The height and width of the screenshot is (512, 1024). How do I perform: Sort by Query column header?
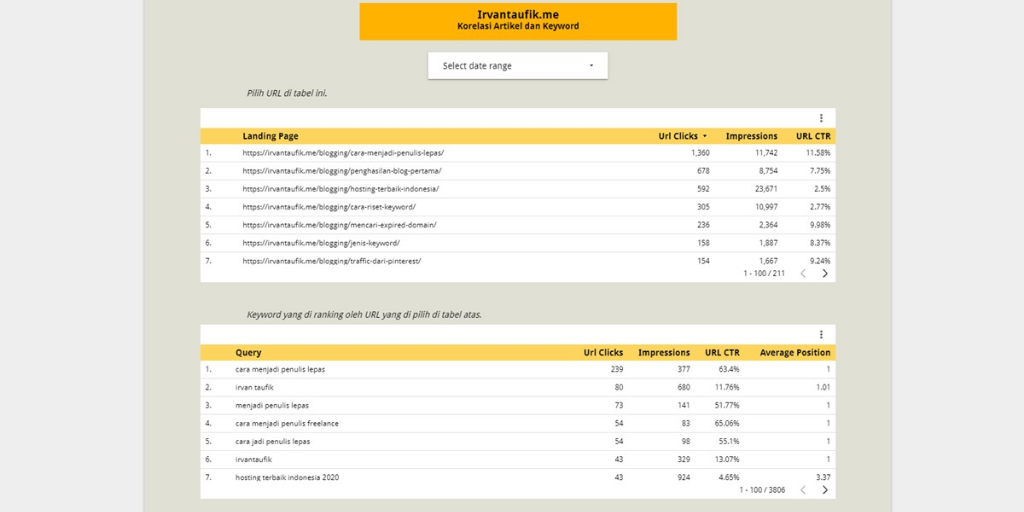tap(248, 353)
